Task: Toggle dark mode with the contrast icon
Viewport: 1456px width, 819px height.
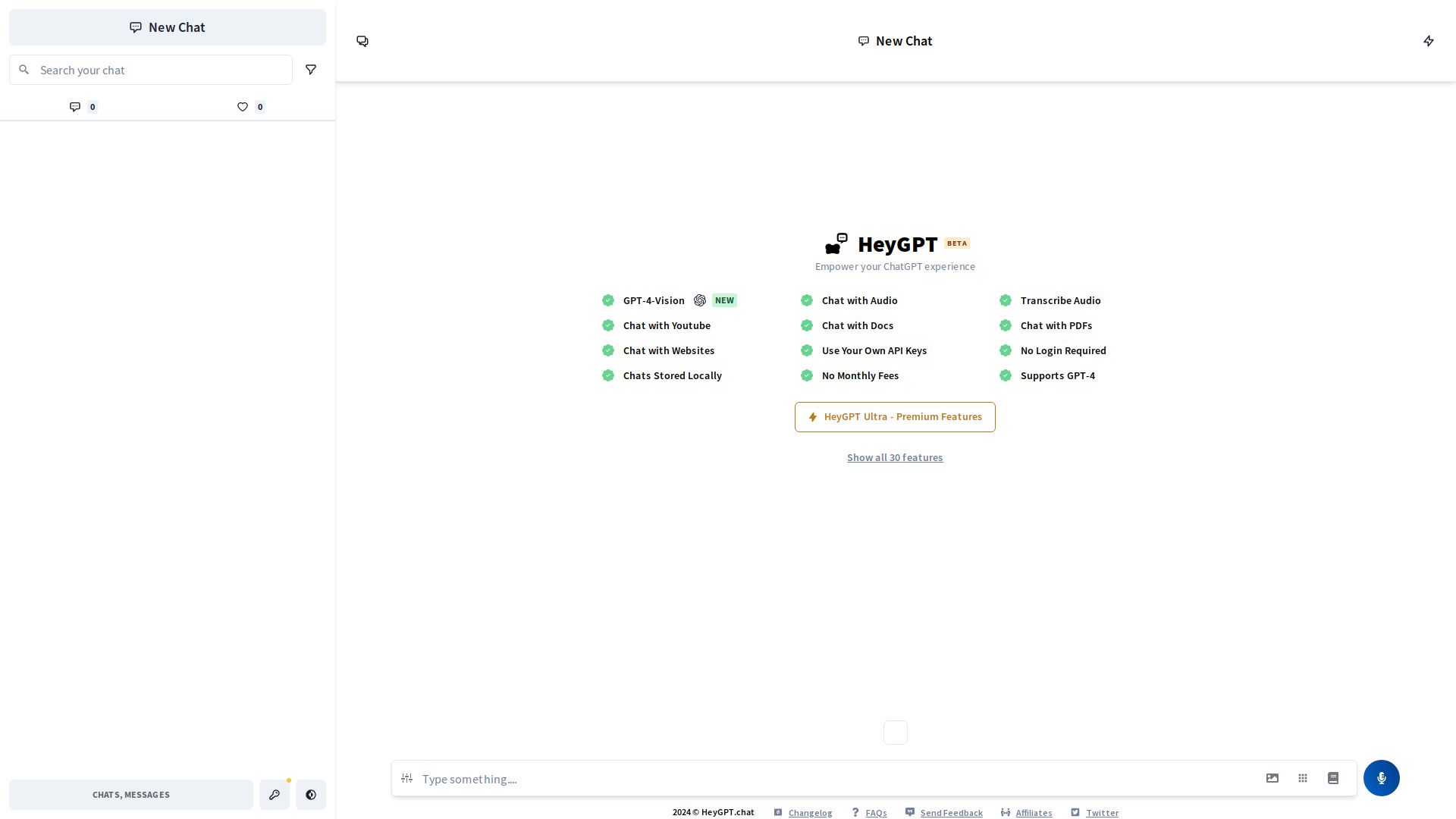Action: [x=311, y=795]
